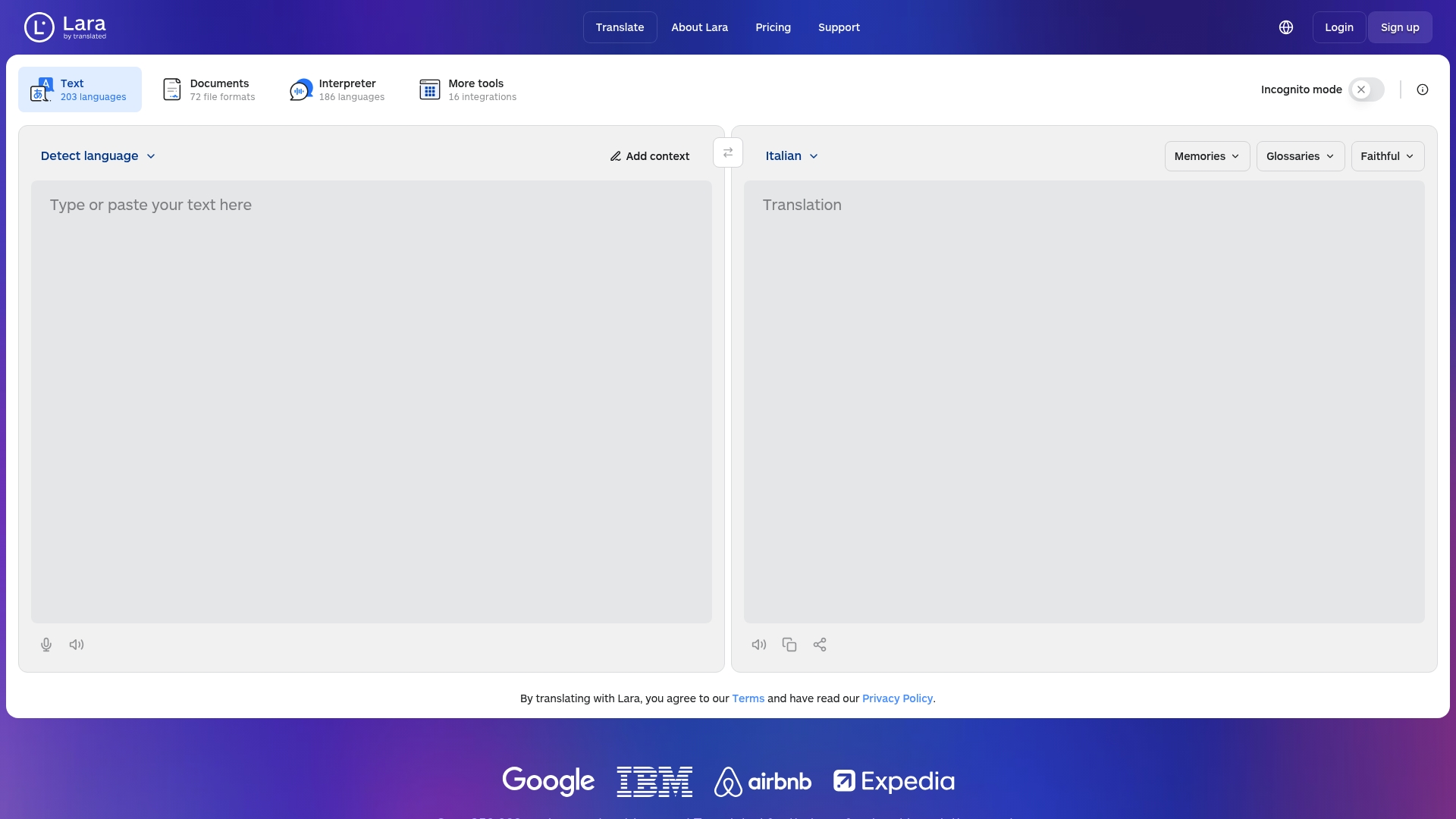Open the Italian target language dropdown
This screenshot has height=819, width=1456.
click(791, 155)
